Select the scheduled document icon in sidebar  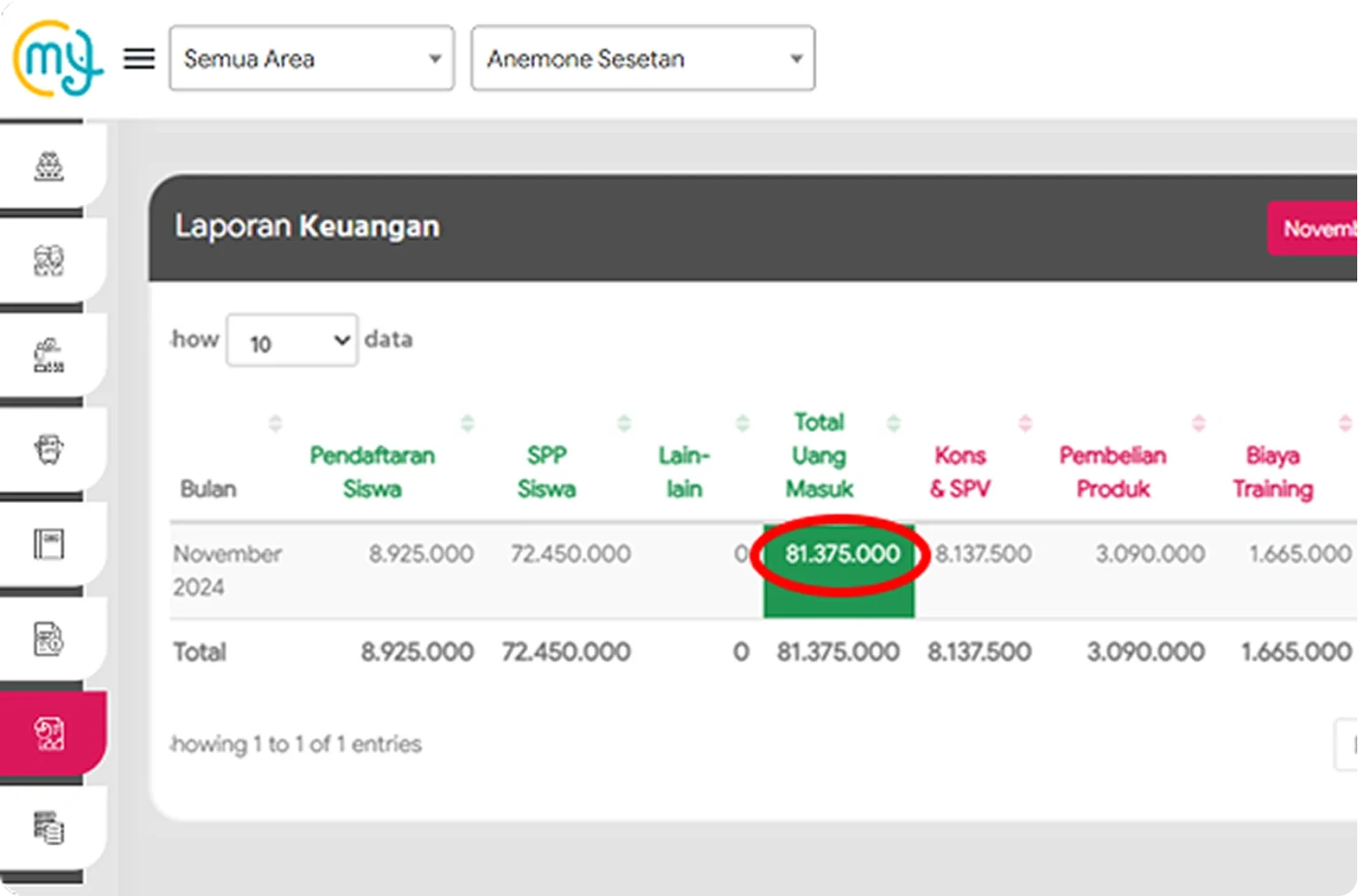(49, 636)
